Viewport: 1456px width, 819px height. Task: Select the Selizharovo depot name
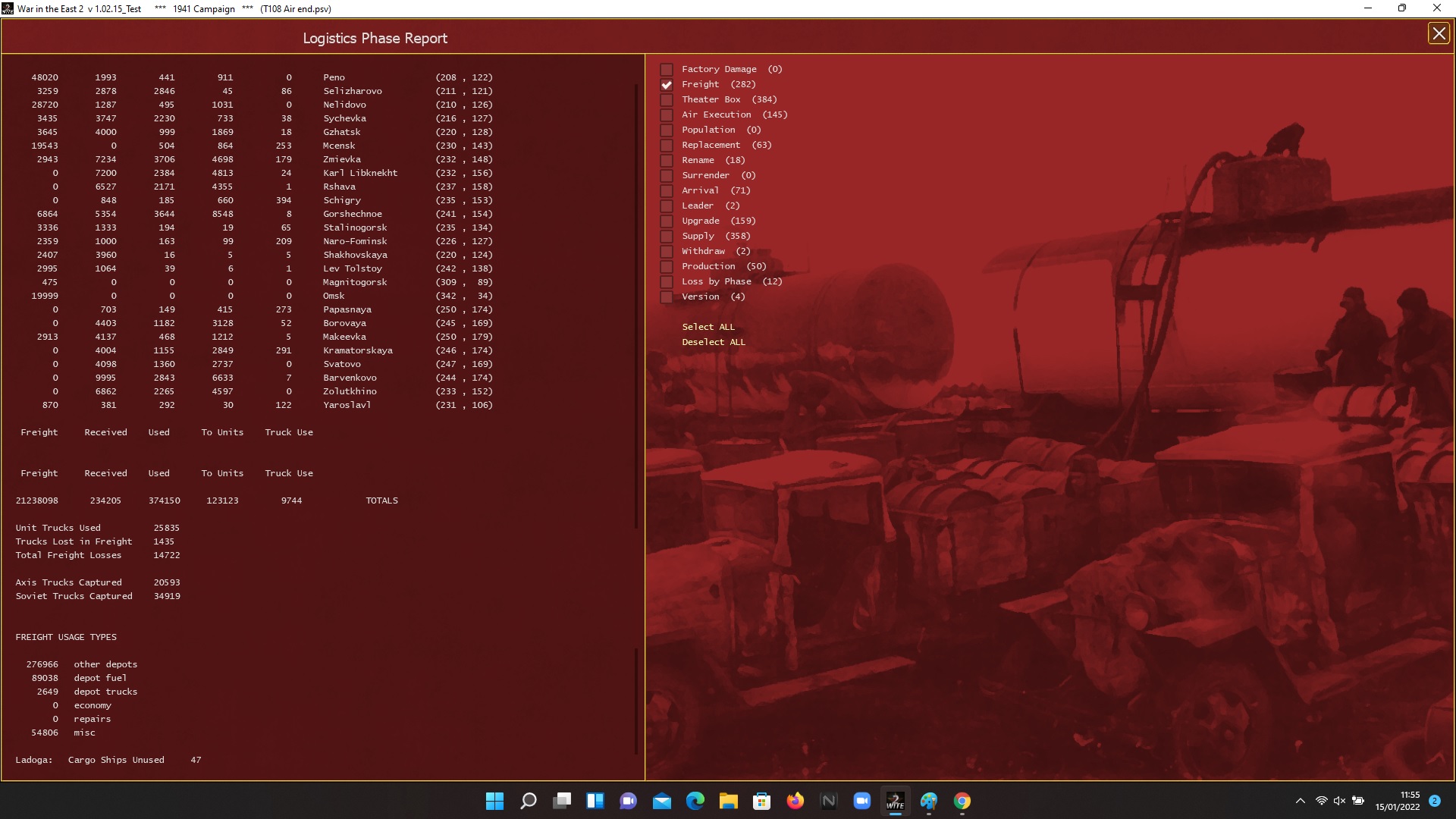353,91
